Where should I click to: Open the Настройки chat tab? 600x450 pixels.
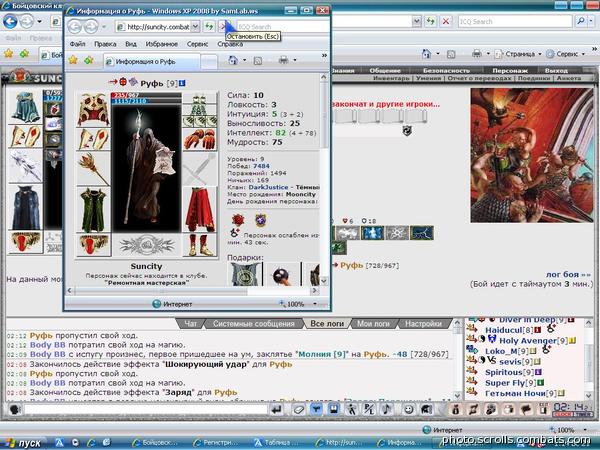pos(423,324)
